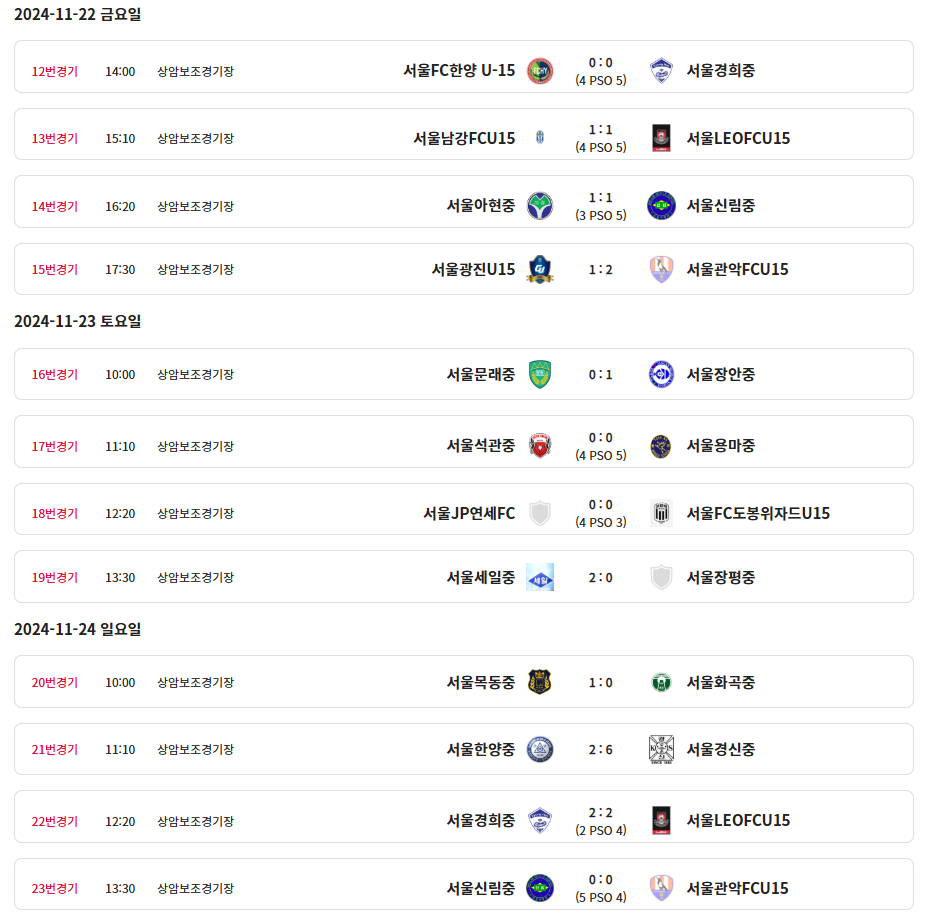This screenshot has width=931, height=922.
Task: Click the 2 : 6 score of match 21
Action: click(x=600, y=749)
